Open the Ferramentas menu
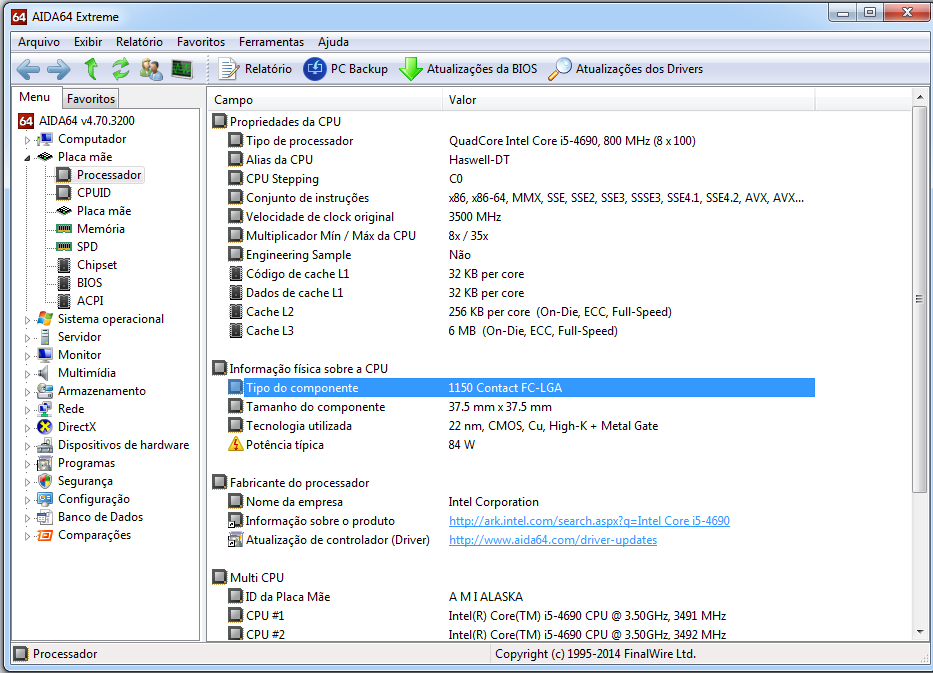This screenshot has height=673, width=933. 271,42
